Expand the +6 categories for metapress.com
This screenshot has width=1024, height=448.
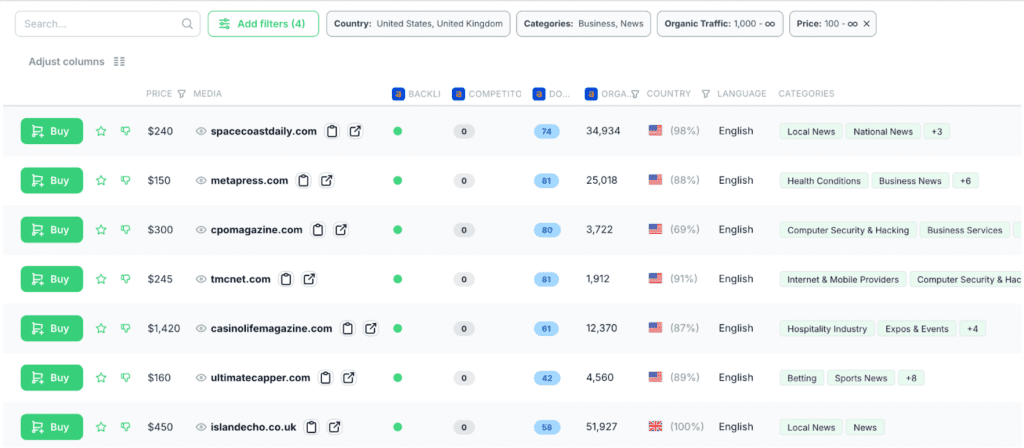click(965, 181)
